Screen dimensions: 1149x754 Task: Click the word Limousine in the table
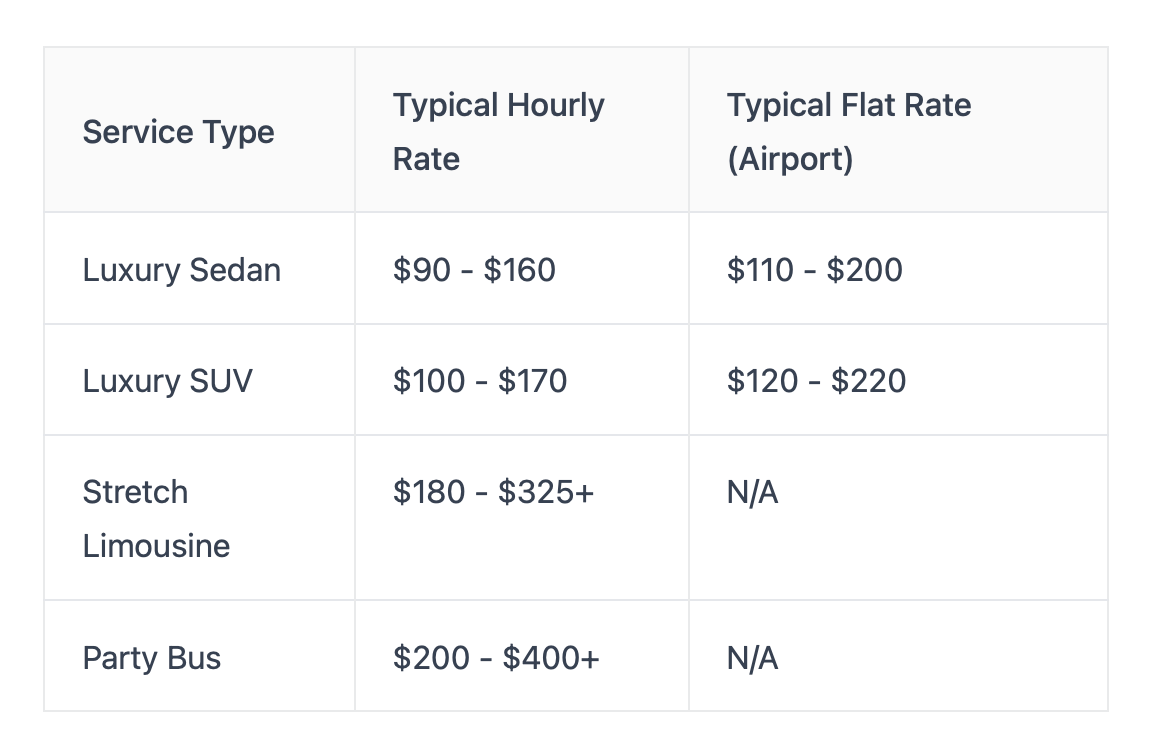click(x=156, y=546)
